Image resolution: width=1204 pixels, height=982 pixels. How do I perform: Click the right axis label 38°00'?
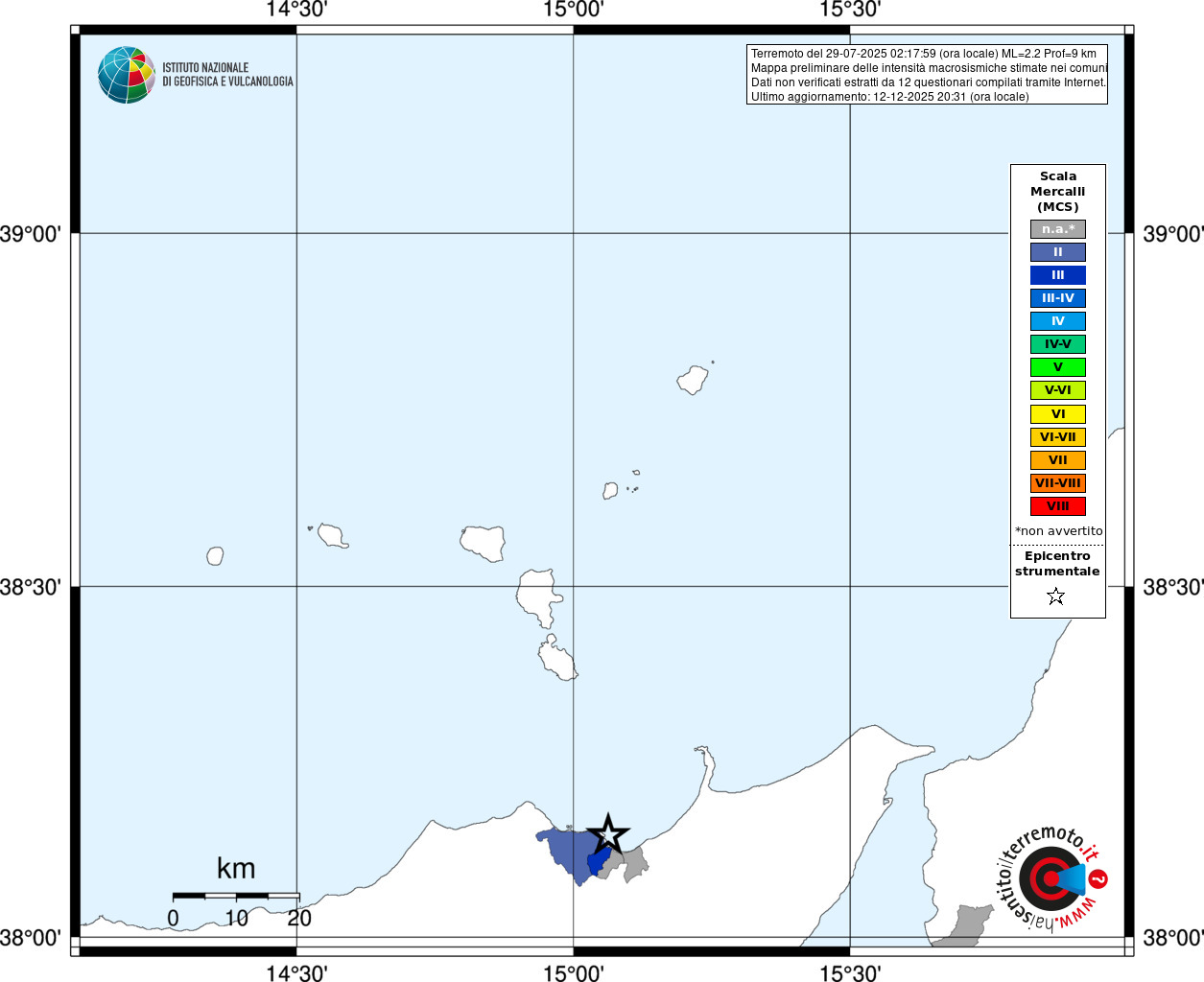(1172, 938)
